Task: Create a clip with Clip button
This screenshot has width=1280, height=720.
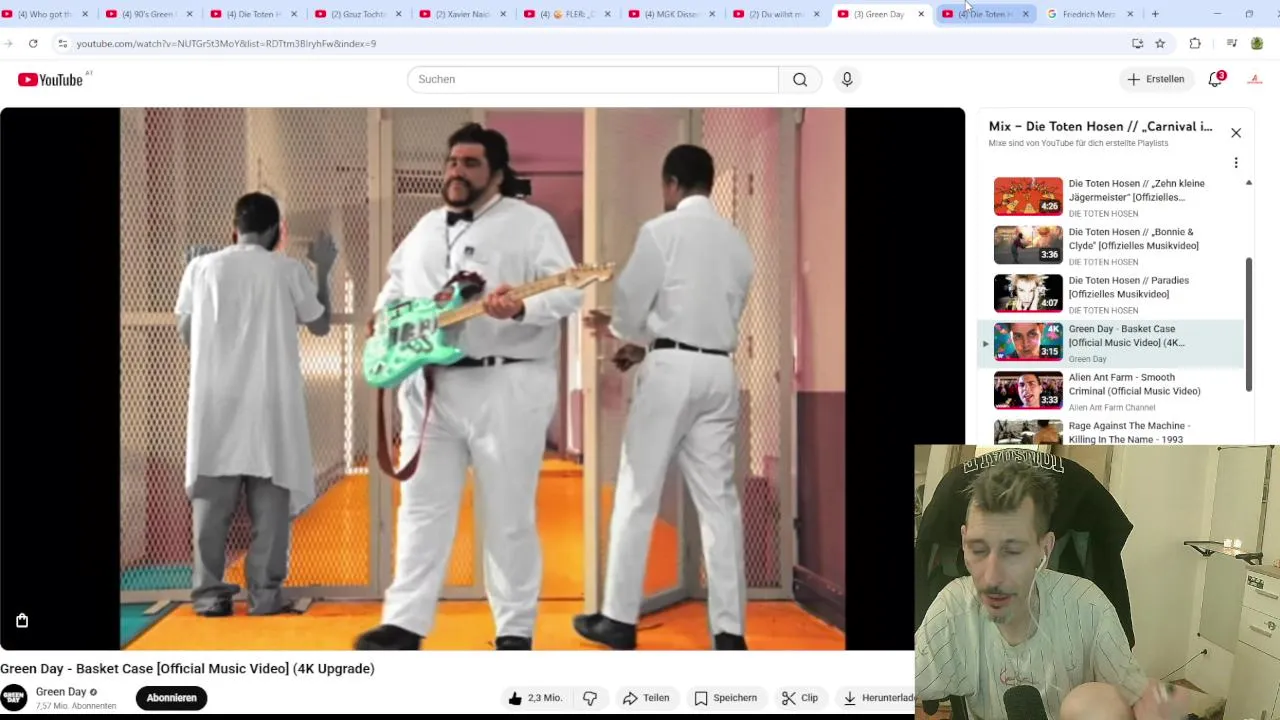Action: [800, 698]
